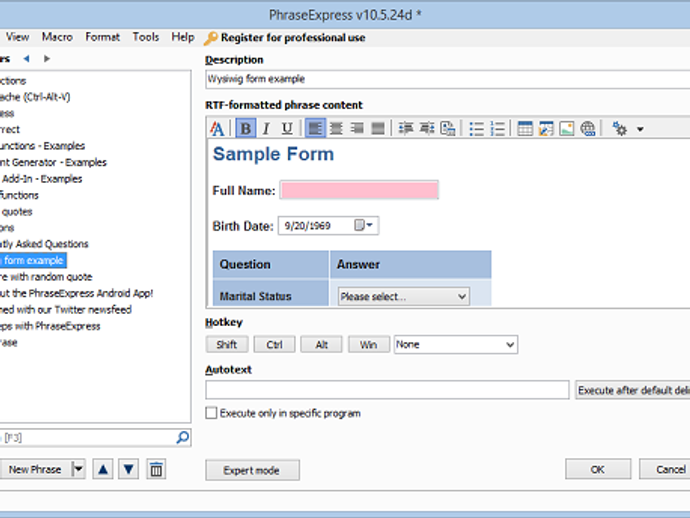Screen dimensions: 690x518
Task: Select the Generator - Examples tree item
Action: point(53,162)
